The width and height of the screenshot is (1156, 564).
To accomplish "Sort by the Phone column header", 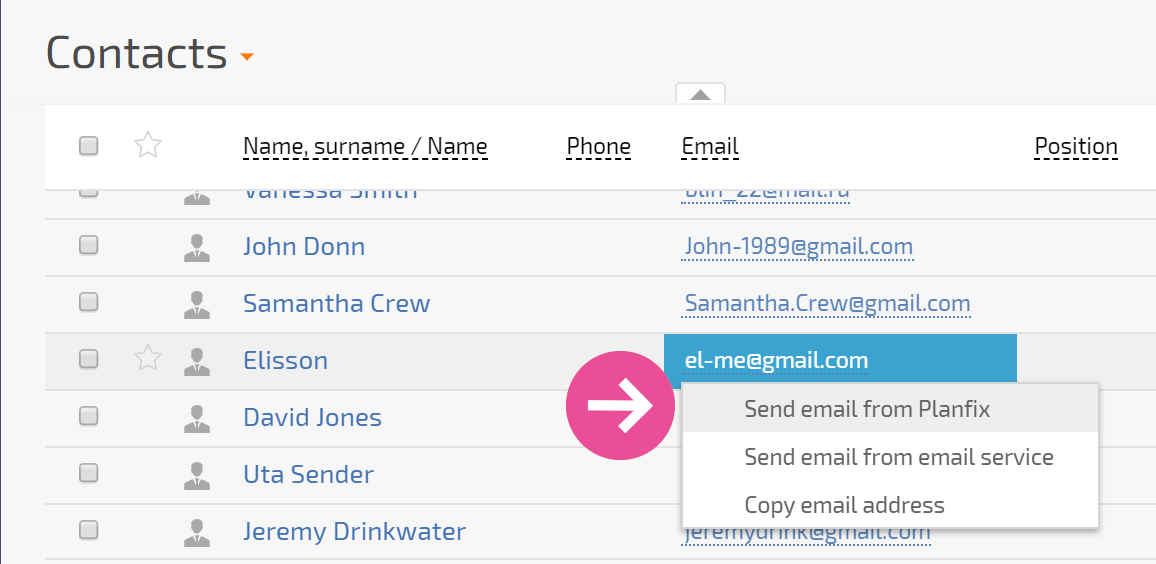I will pyautogui.click(x=599, y=146).
